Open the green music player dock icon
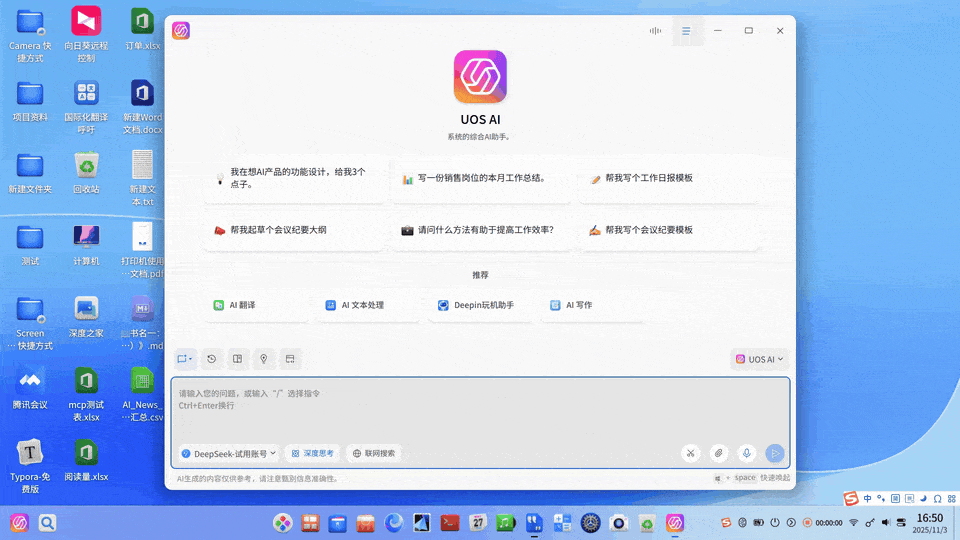 pyautogui.click(x=506, y=523)
